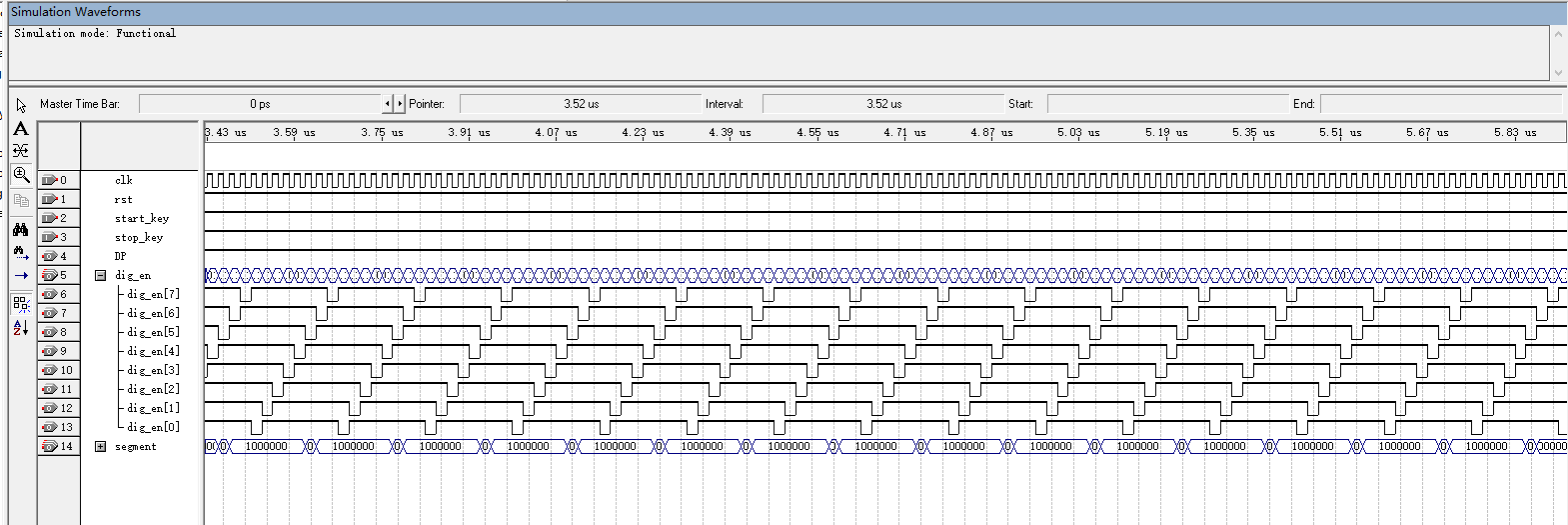Select the dig_en bus name
This screenshot has width=1568, height=525.
[x=133, y=275]
